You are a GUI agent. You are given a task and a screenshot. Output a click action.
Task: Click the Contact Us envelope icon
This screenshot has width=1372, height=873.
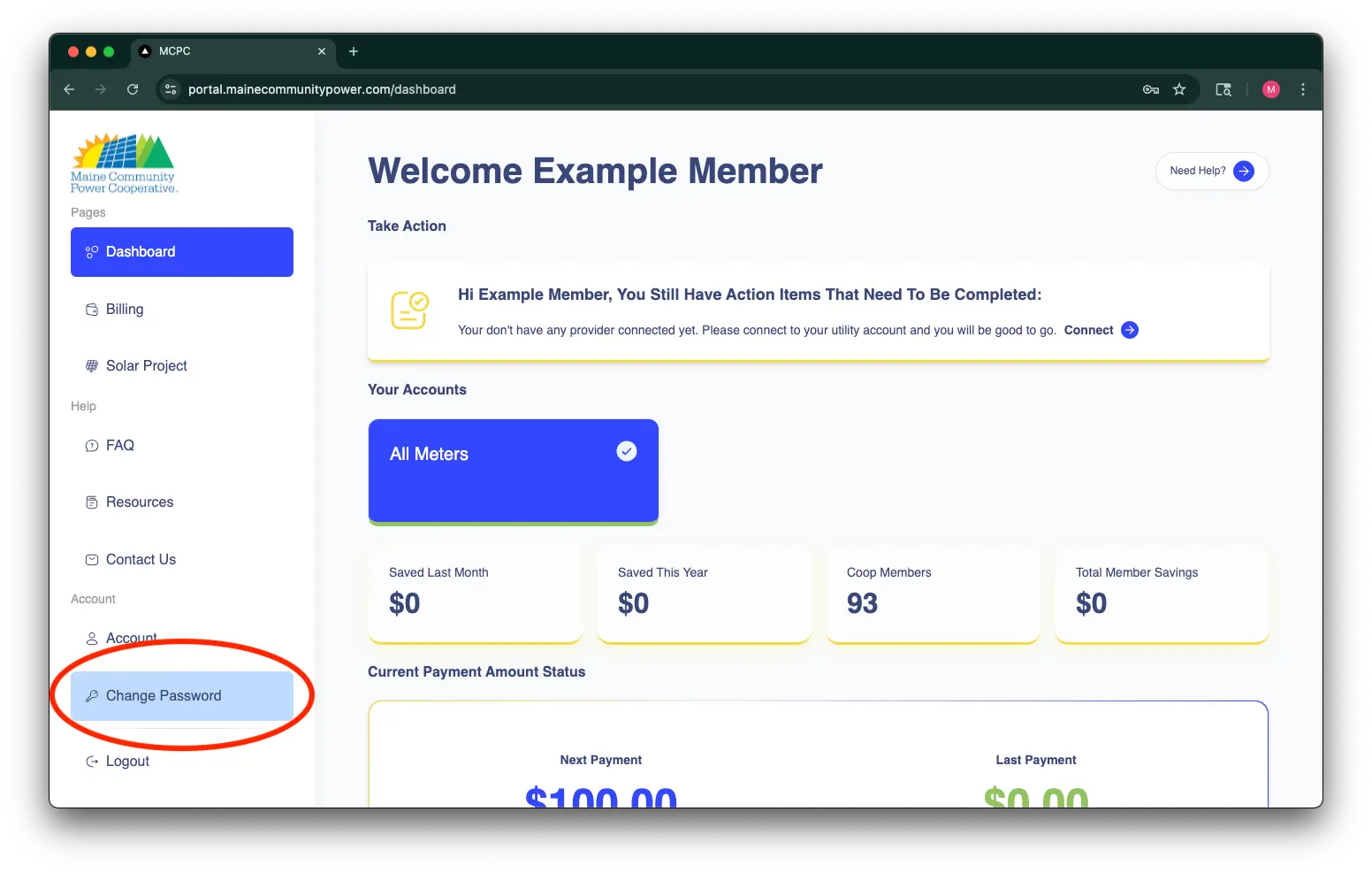[x=92, y=560]
